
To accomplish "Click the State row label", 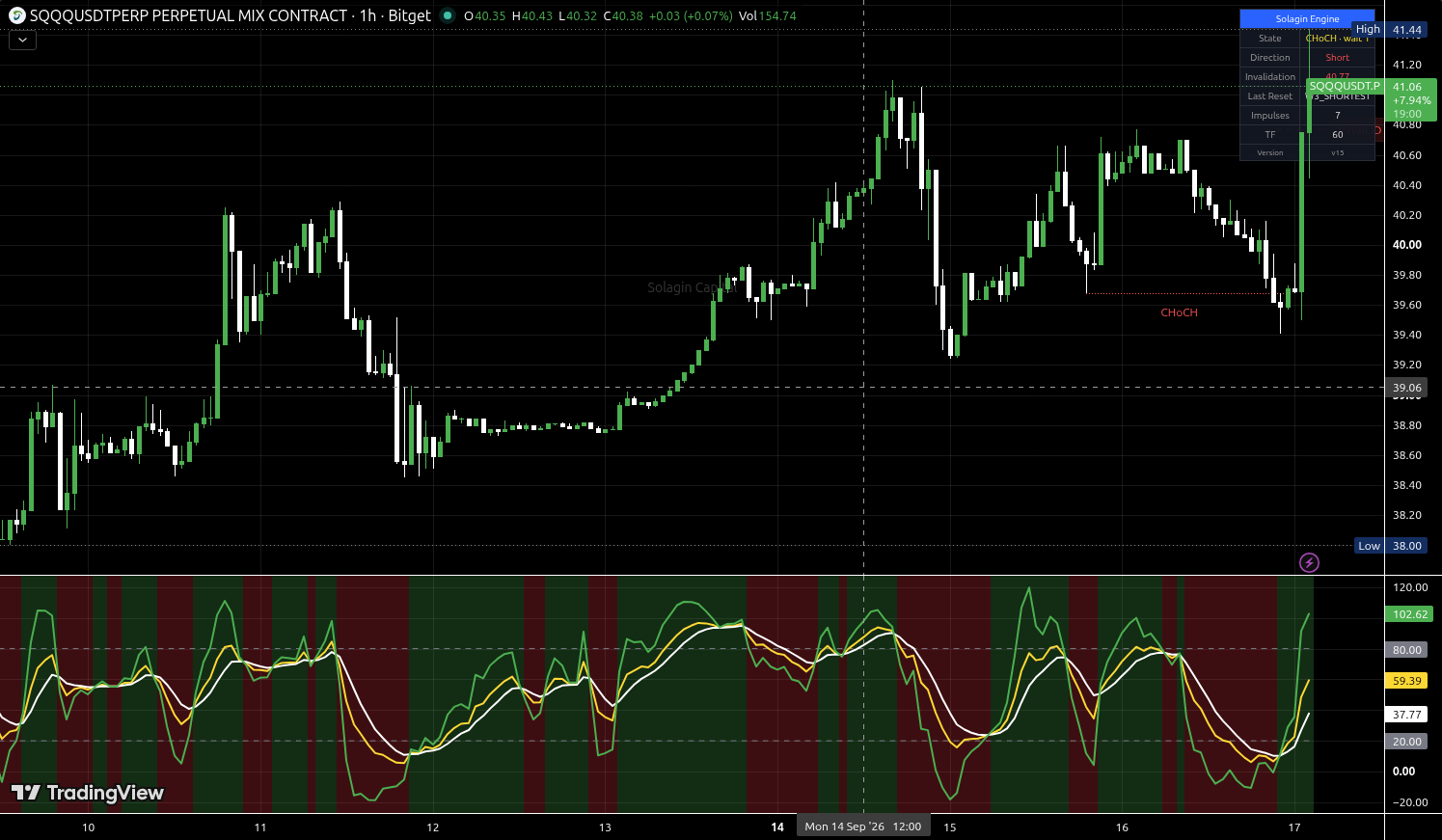I will pos(1270,39).
